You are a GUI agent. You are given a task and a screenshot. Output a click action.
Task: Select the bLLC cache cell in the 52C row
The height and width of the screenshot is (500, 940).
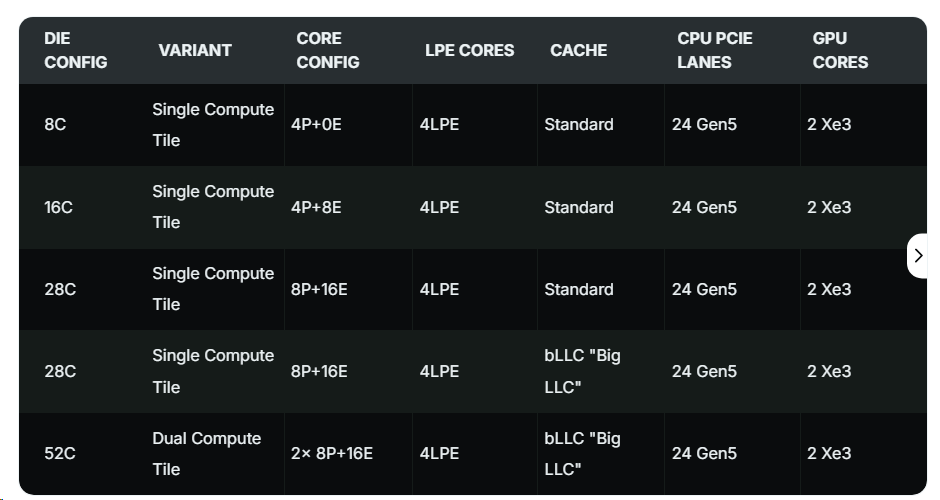coord(583,453)
